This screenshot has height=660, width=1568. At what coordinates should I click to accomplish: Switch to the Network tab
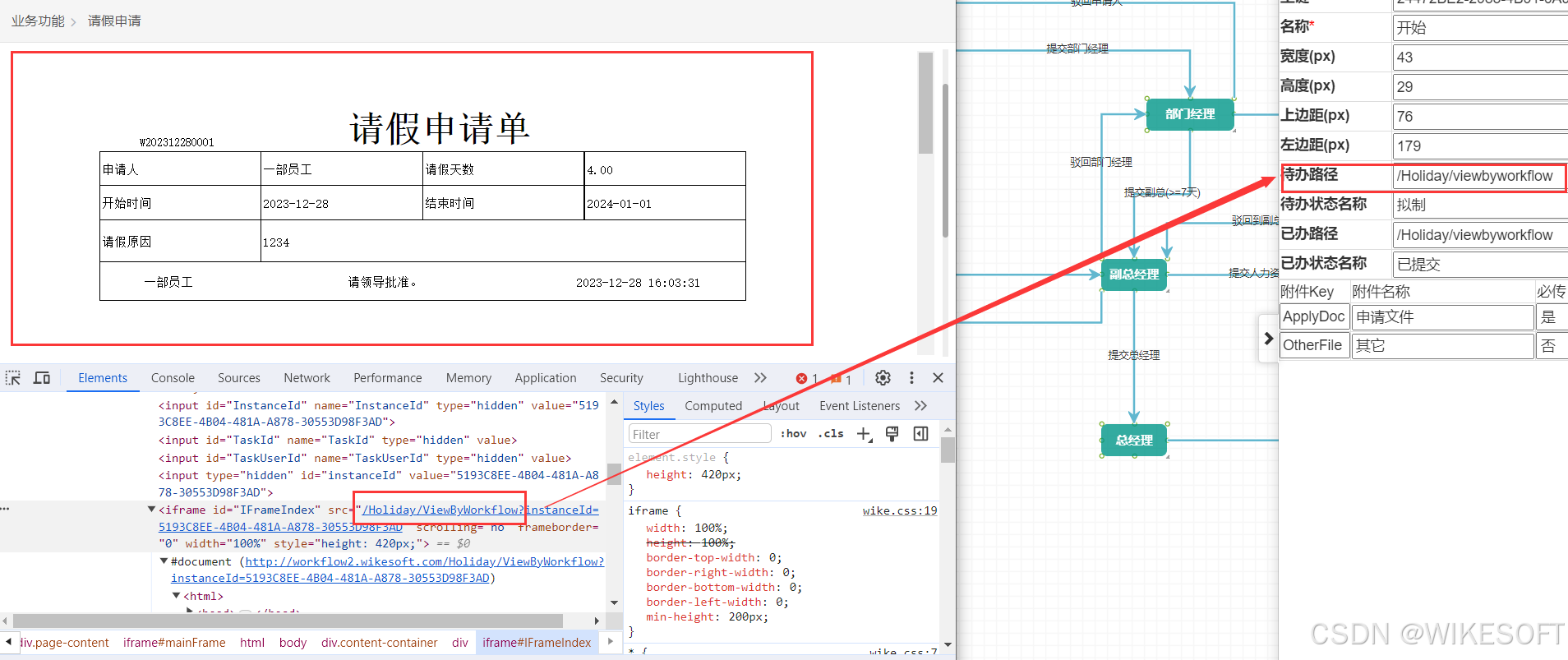pos(307,378)
